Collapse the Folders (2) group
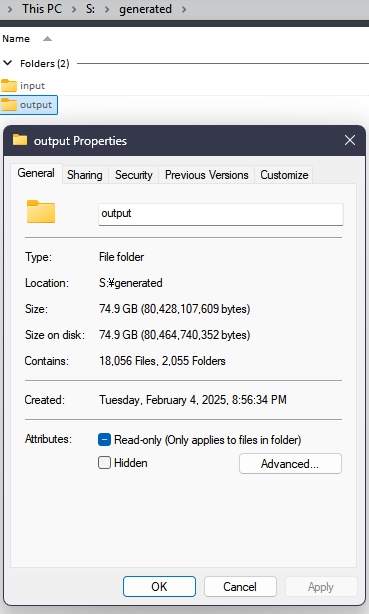Screen dimensions: 369x614 coord(7,63)
